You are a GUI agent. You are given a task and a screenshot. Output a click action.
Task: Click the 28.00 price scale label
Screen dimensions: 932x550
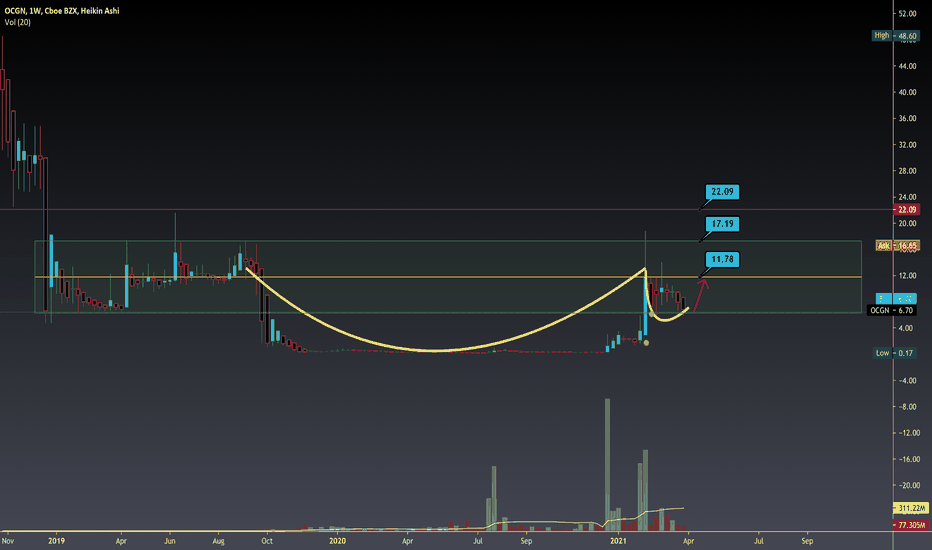tap(908, 171)
